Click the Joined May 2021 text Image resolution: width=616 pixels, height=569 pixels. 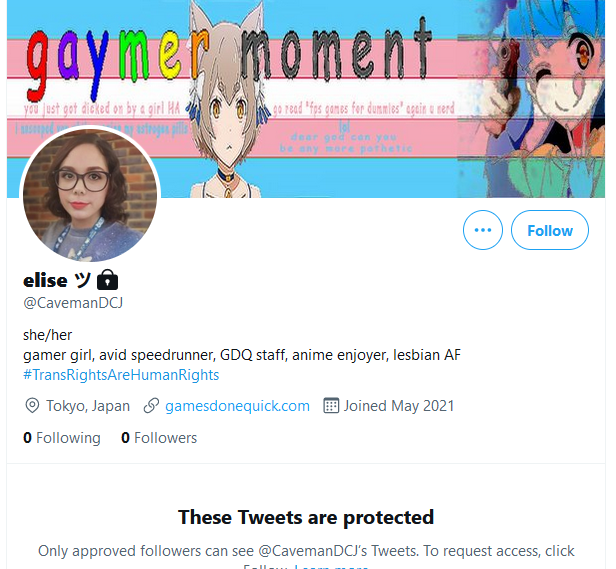(399, 406)
